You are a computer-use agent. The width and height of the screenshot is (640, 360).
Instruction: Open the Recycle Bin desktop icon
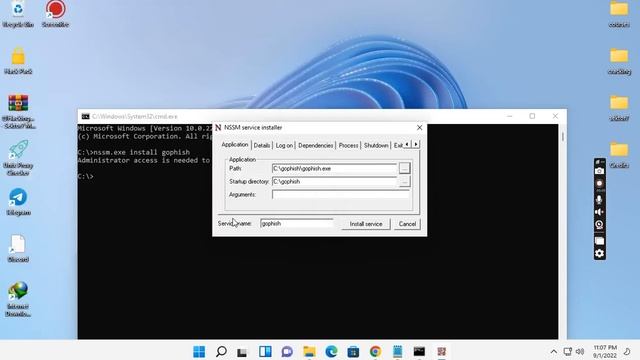point(18,14)
